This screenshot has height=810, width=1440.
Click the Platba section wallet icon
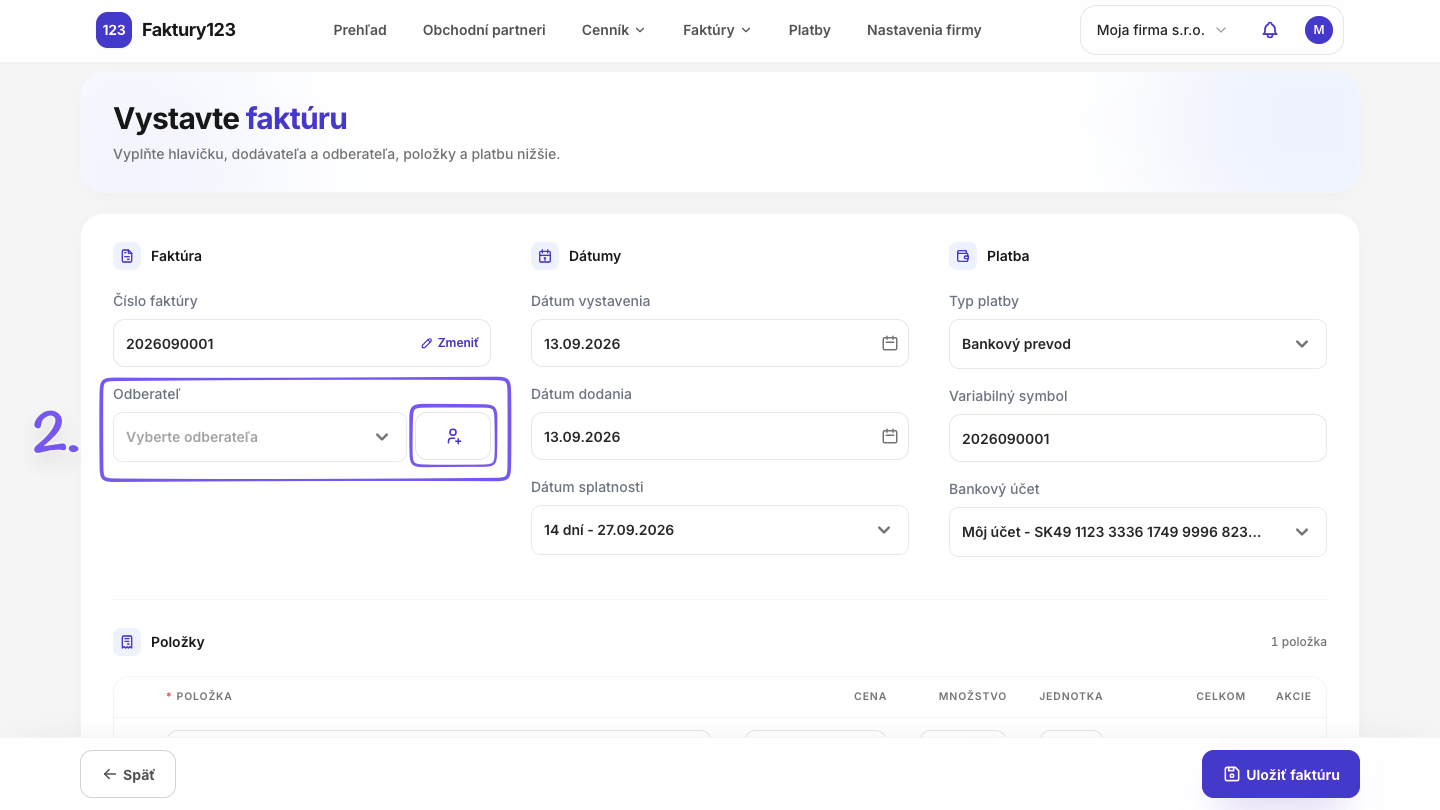963,256
